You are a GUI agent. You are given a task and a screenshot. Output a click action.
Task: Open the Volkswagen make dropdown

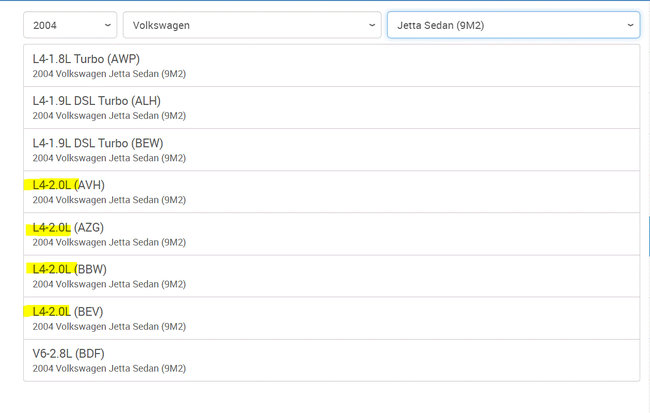pos(251,24)
